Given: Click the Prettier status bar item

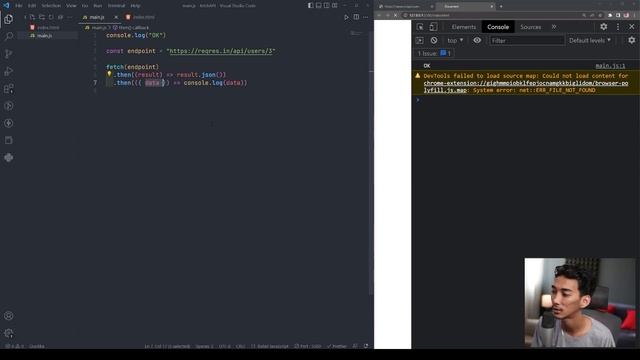Looking at the screenshot, I should point(337,346).
